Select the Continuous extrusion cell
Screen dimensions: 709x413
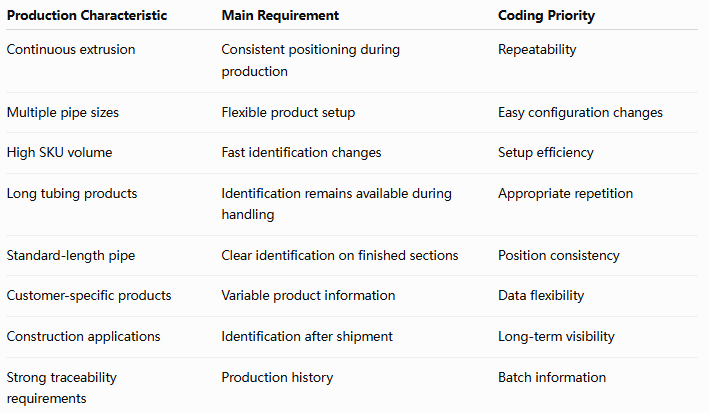pyautogui.click(x=71, y=49)
